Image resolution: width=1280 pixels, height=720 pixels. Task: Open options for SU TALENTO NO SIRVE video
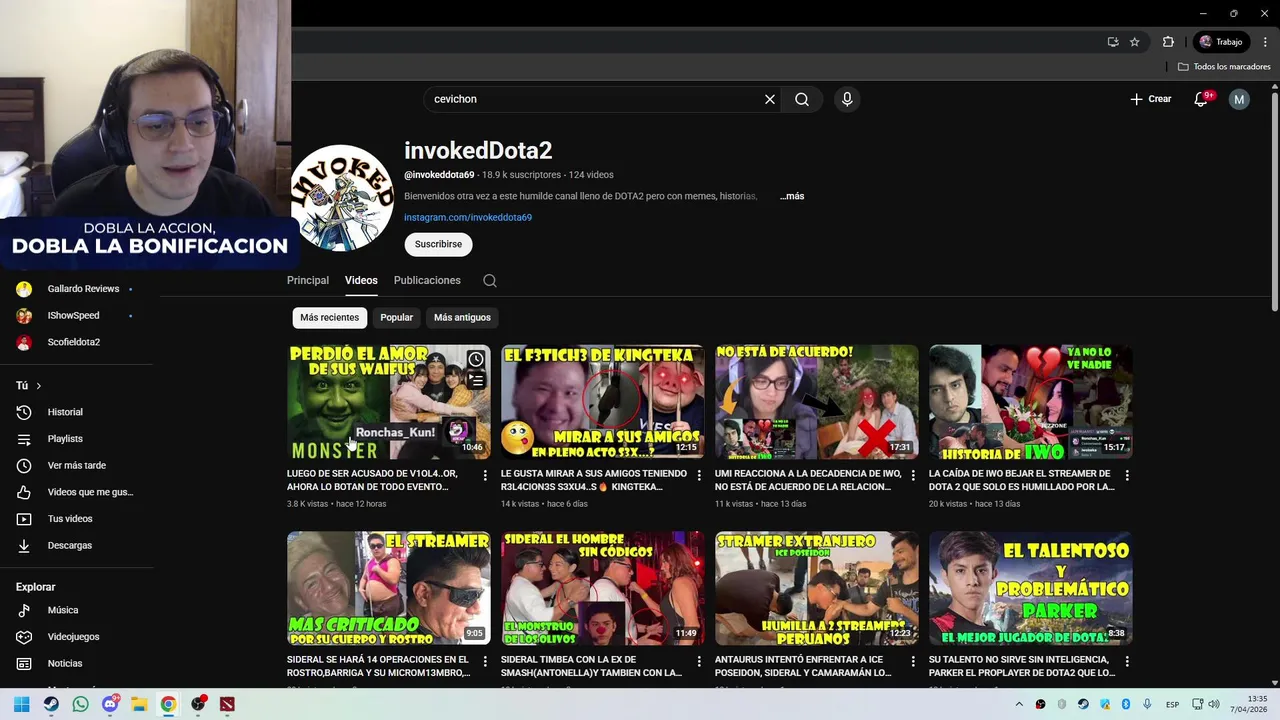(x=1127, y=661)
